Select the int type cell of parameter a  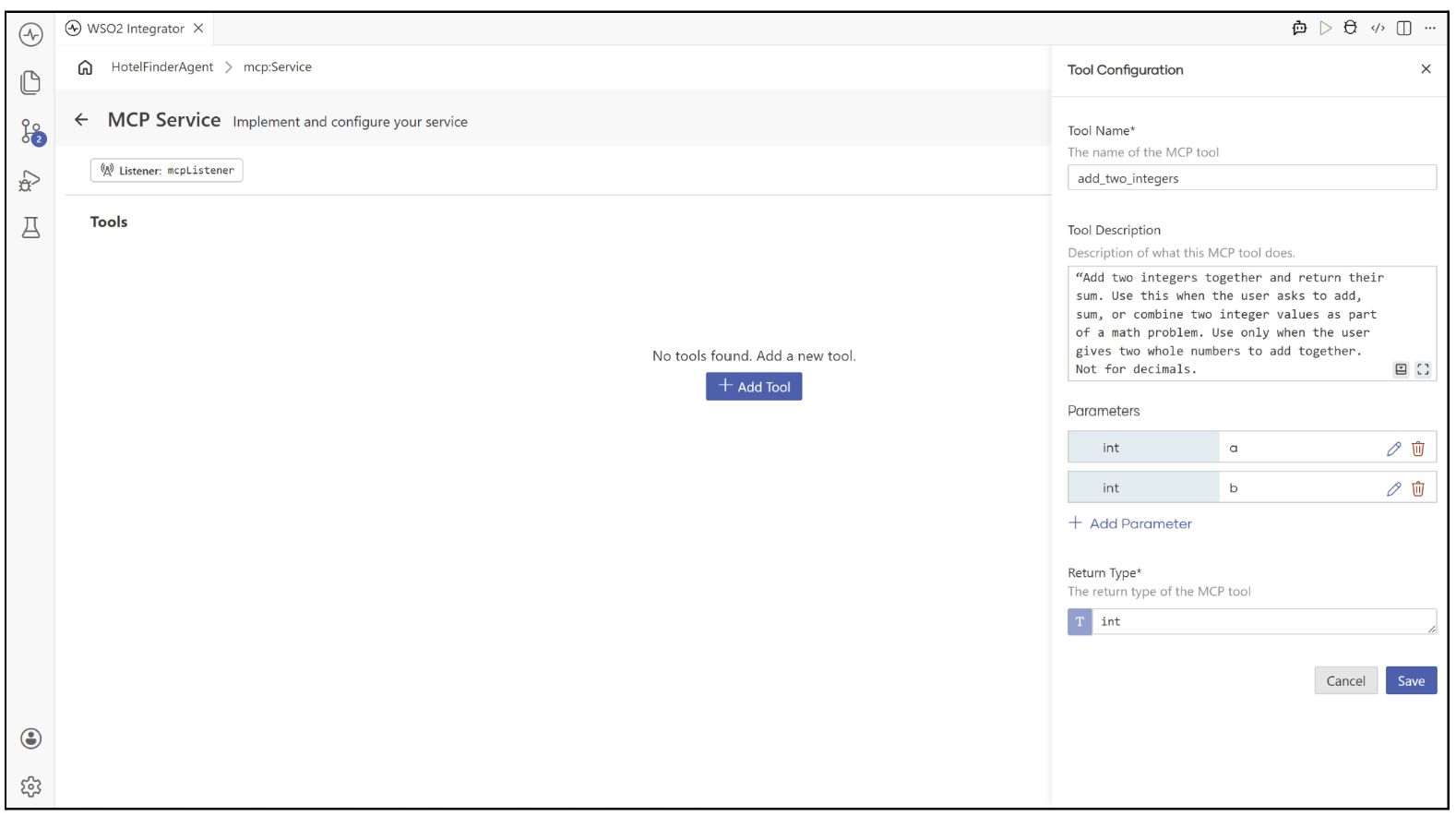pos(1143,448)
